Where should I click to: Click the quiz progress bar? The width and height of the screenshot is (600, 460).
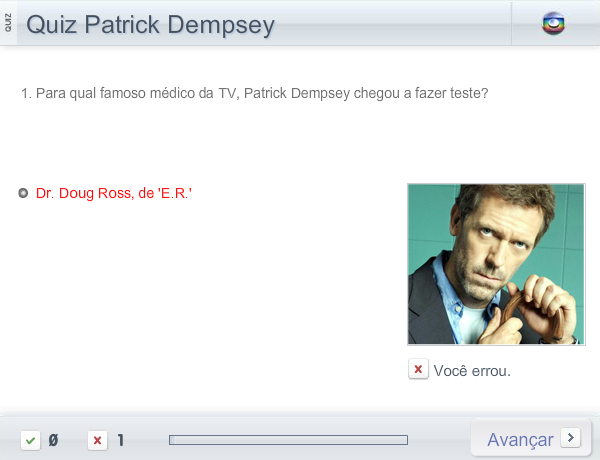click(289, 440)
